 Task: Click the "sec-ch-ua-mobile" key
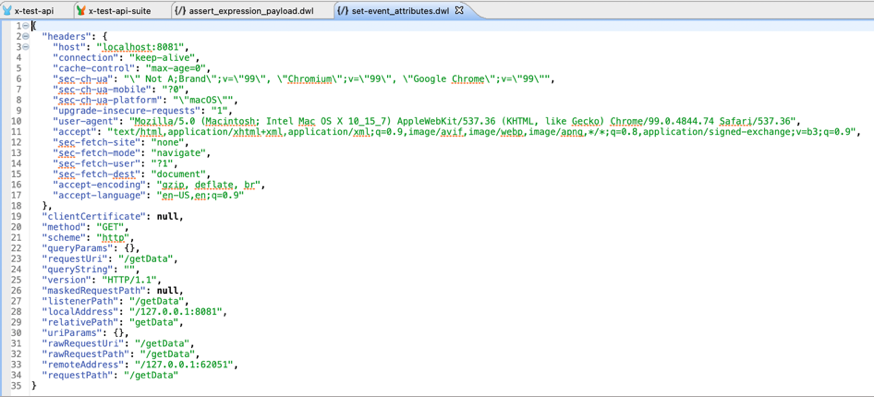pyautogui.click(x=101, y=89)
